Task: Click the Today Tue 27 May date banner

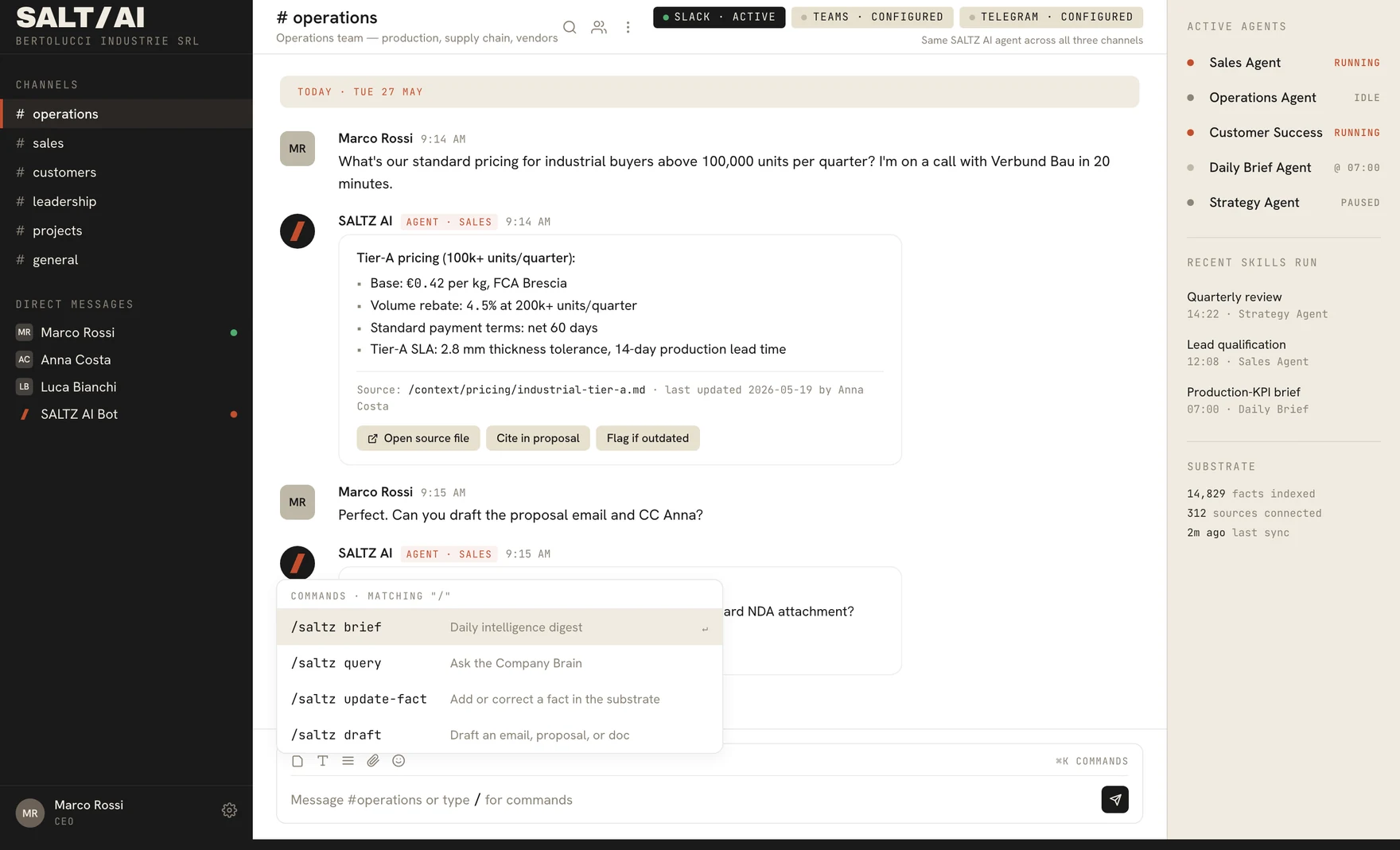Action: pos(710,91)
